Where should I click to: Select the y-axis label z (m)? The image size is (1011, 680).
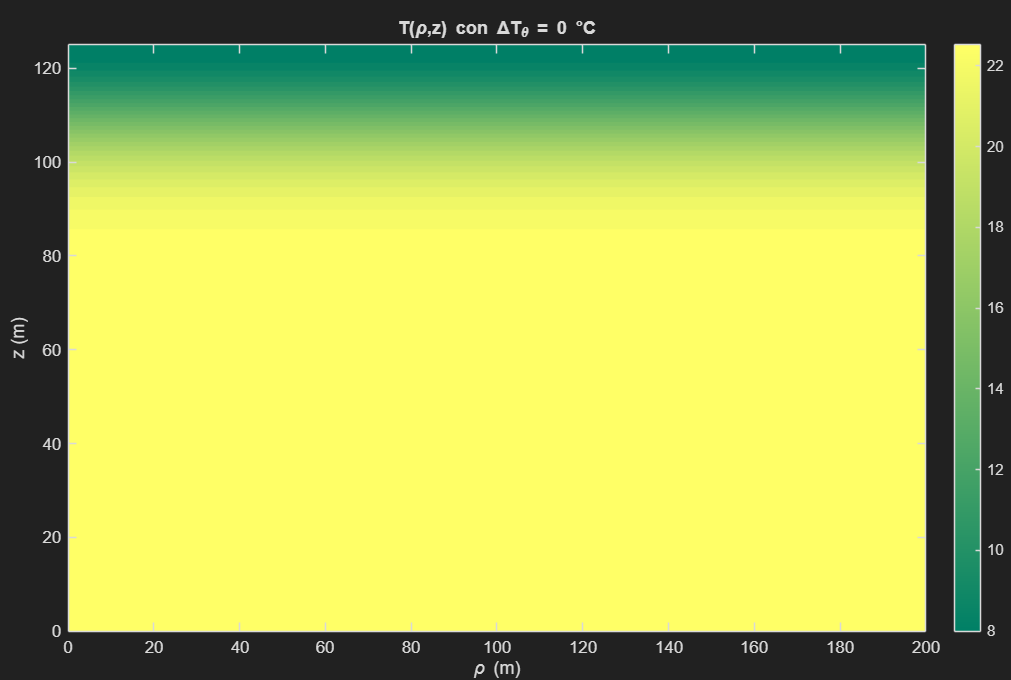[x=20, y=338]
